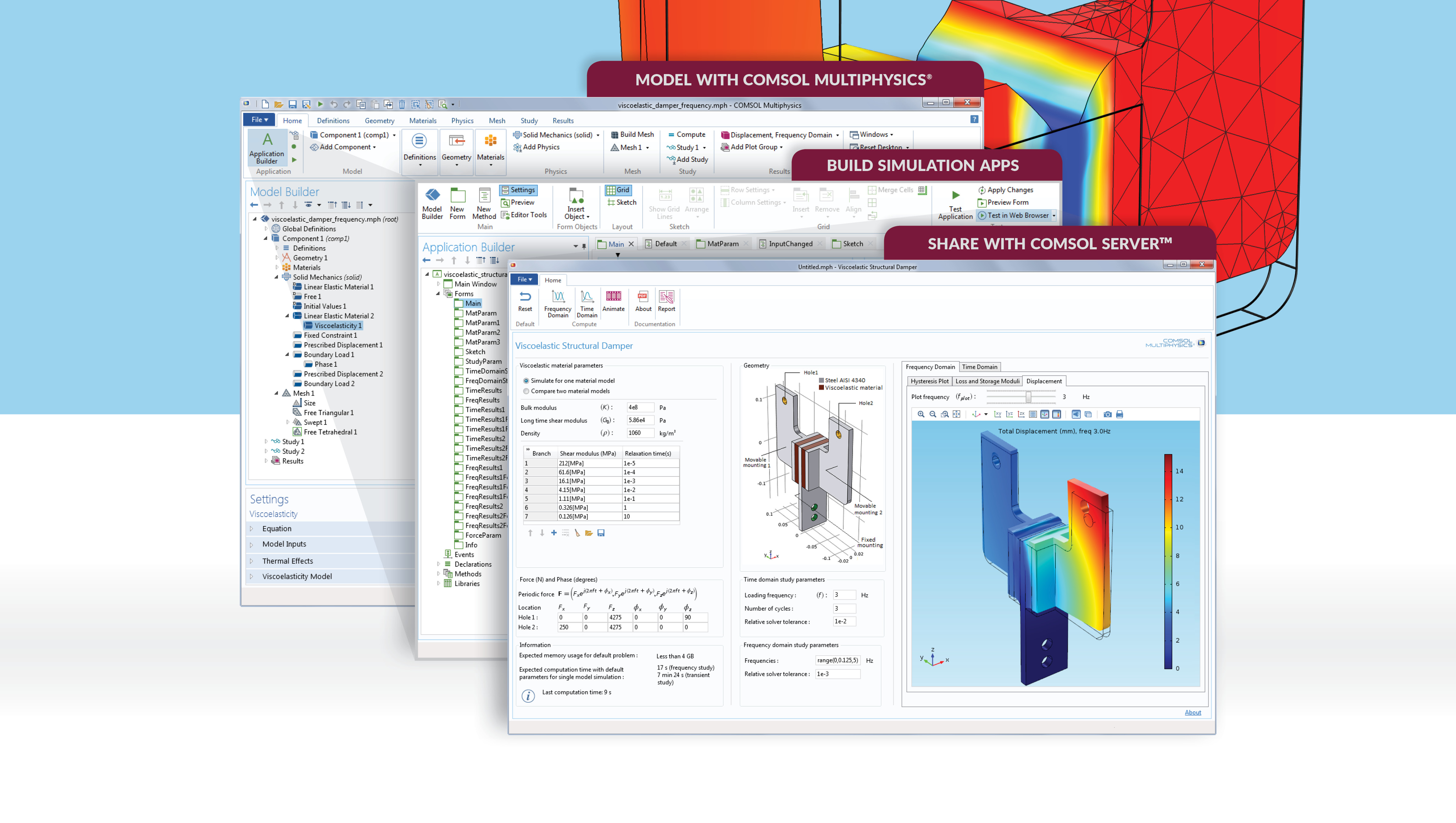Open Test in Web Browser dropdown arrow
This screenshot has width=1456, height=823.
1054,216
